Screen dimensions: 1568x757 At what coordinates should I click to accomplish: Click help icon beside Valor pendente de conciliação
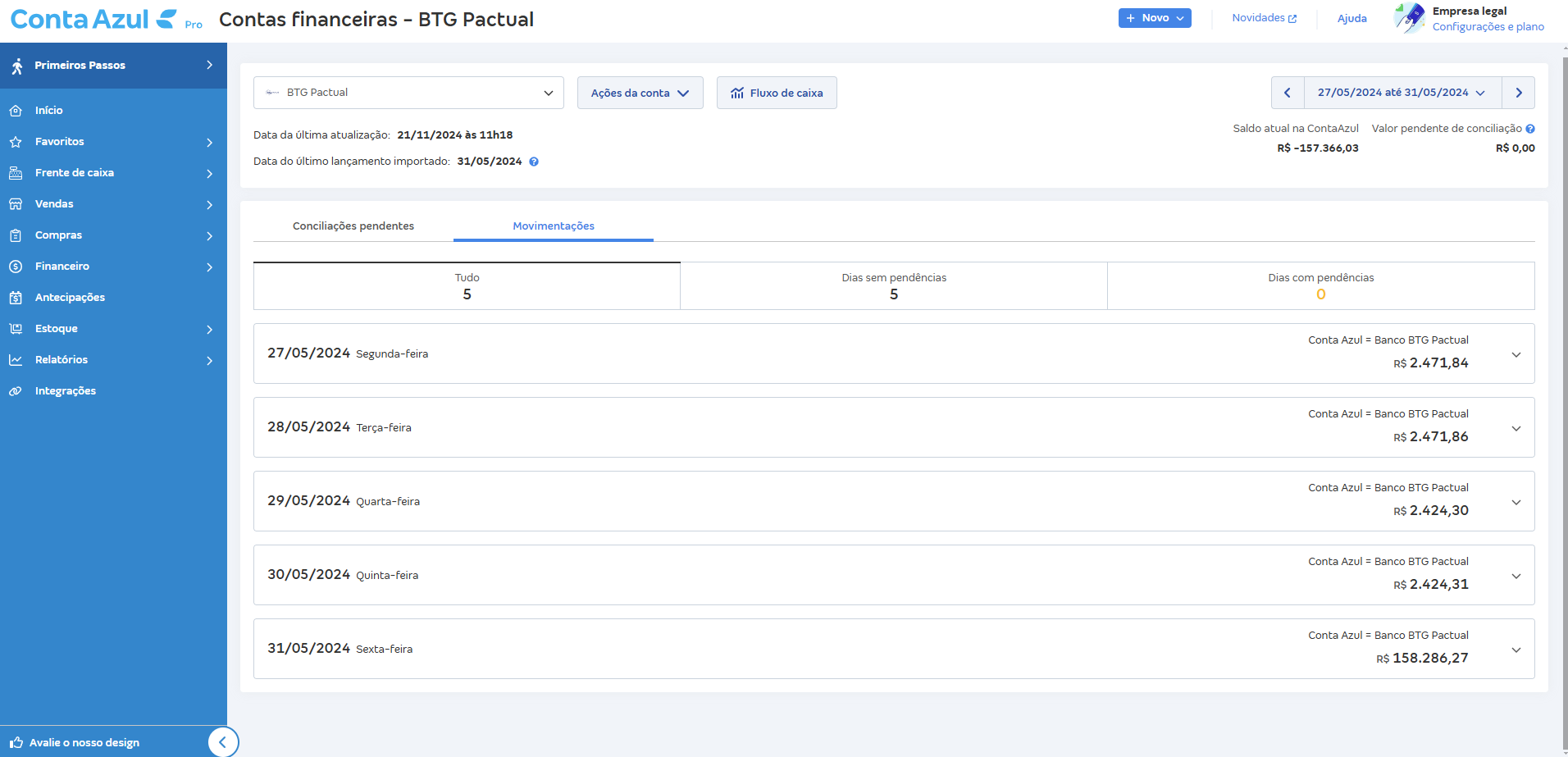[x=1530, y=129]
